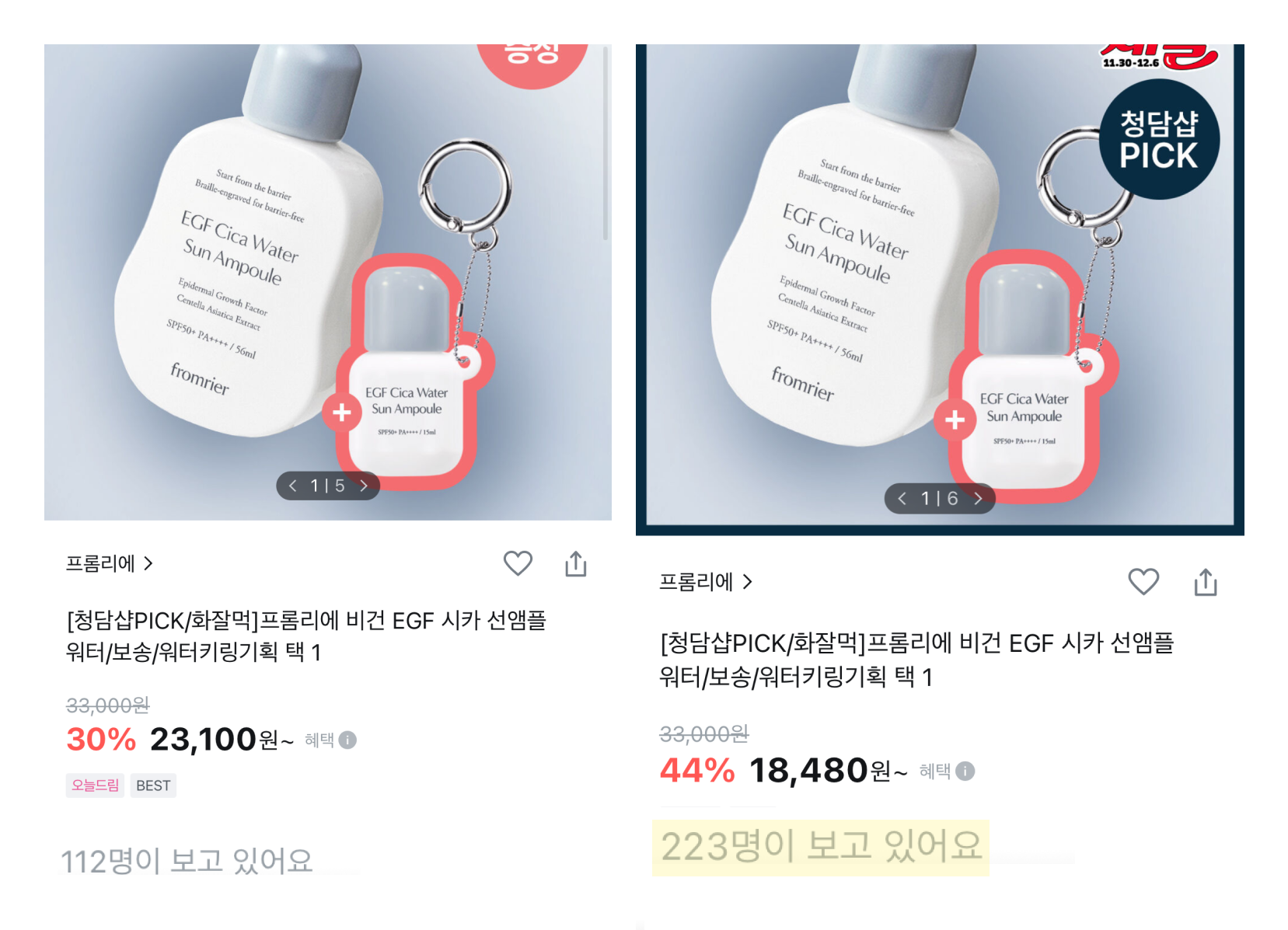
Task: Click the info icon beside right 혜택
Action: (x=965, y=771)
